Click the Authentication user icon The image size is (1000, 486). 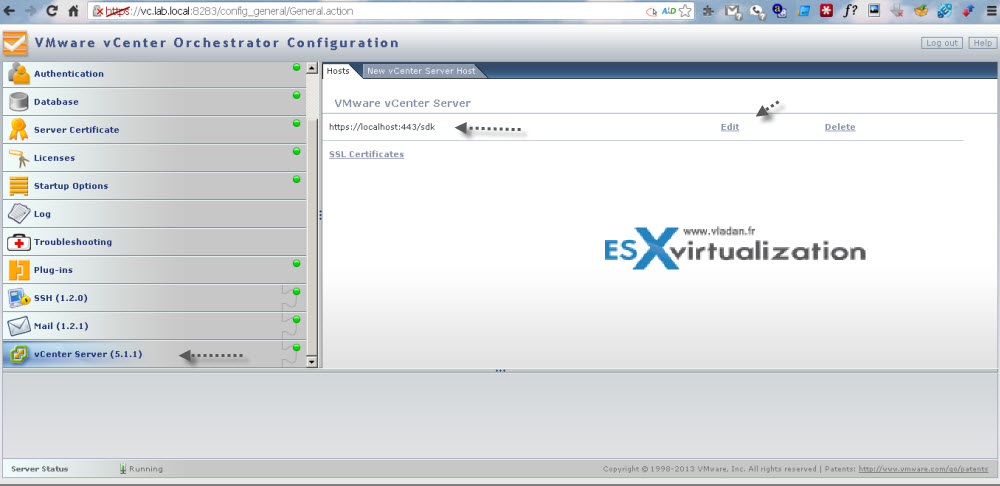coord(18,74)
